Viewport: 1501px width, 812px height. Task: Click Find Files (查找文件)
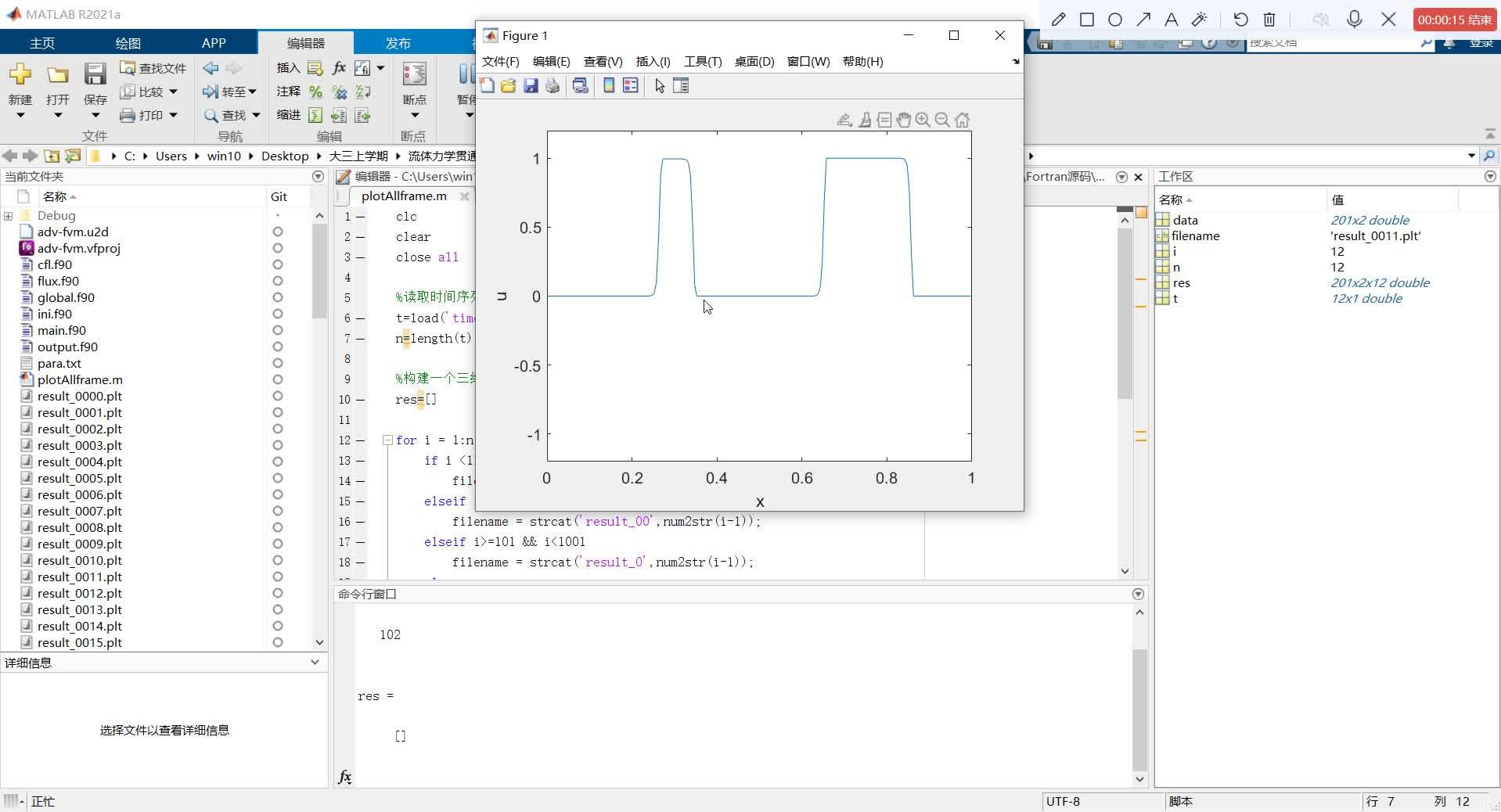153,68
